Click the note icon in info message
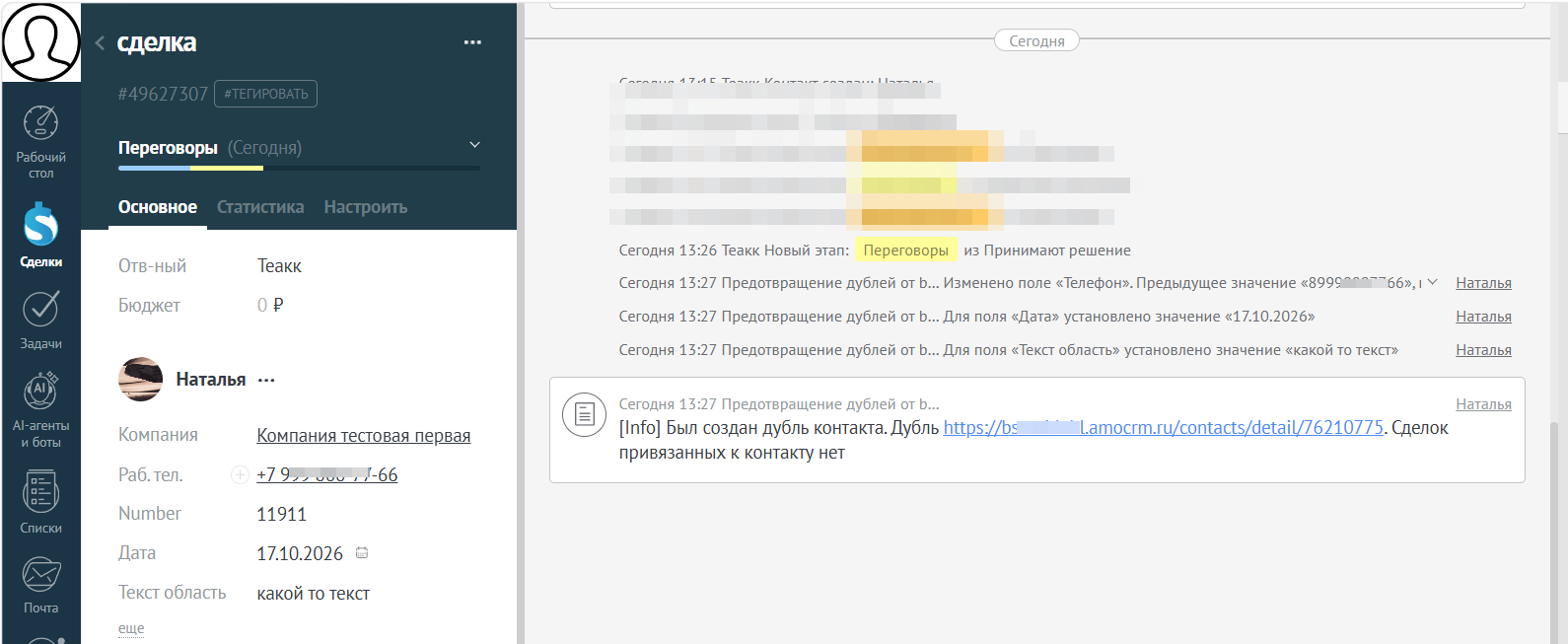The image size is (1568, 644). tap(584, 414)
